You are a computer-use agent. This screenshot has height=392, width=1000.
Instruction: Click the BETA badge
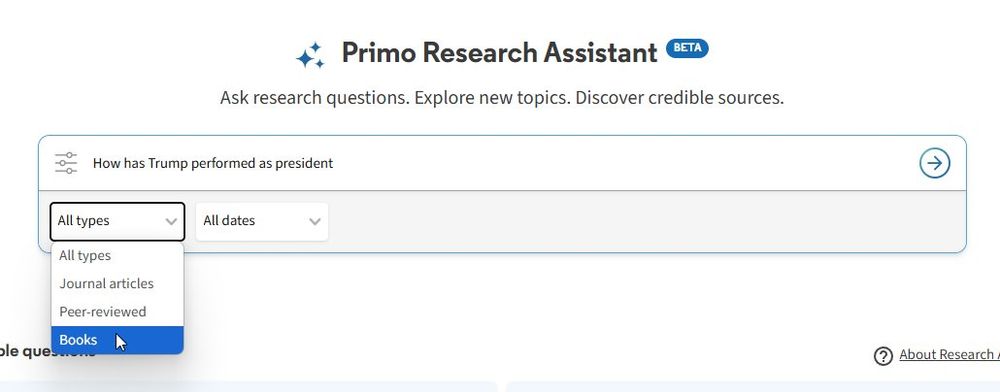coord(687,48)
